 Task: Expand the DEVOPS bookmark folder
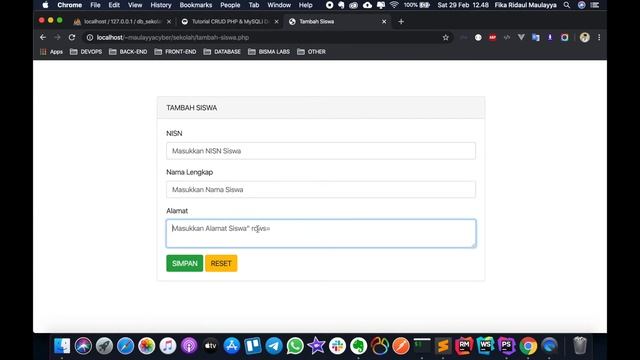pos(86,52)
